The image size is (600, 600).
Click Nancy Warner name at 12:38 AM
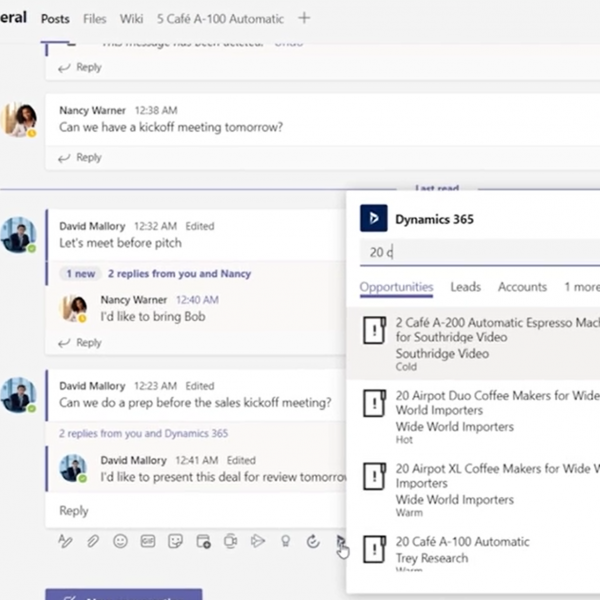tap(92, 111)
